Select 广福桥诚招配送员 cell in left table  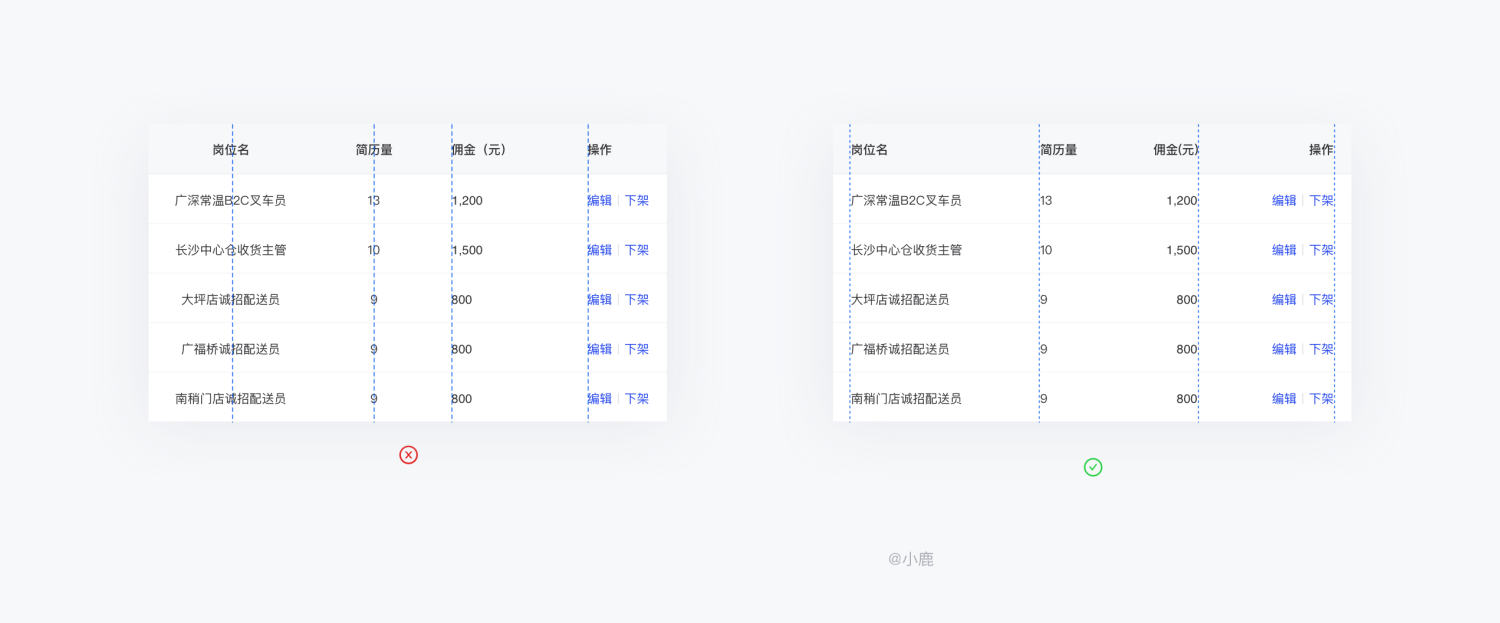(231, 349)
